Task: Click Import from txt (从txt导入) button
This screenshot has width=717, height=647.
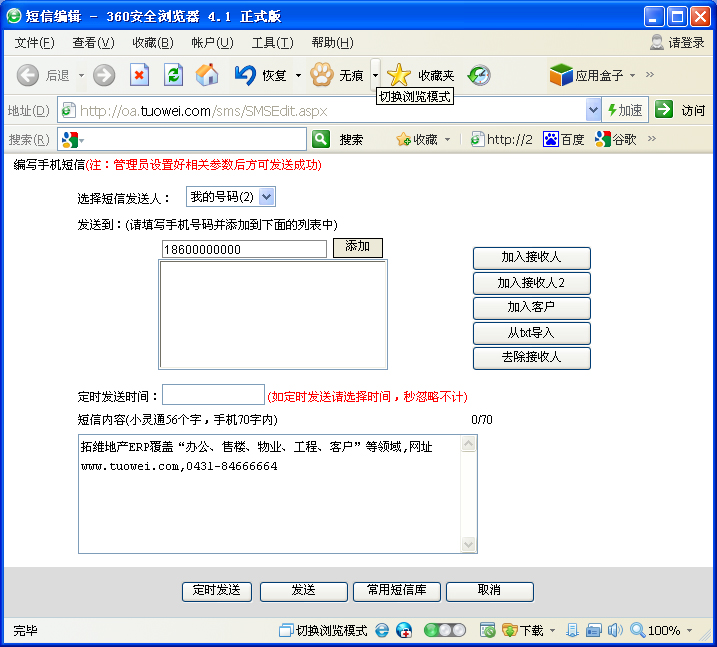Action: tap(531, 333)
